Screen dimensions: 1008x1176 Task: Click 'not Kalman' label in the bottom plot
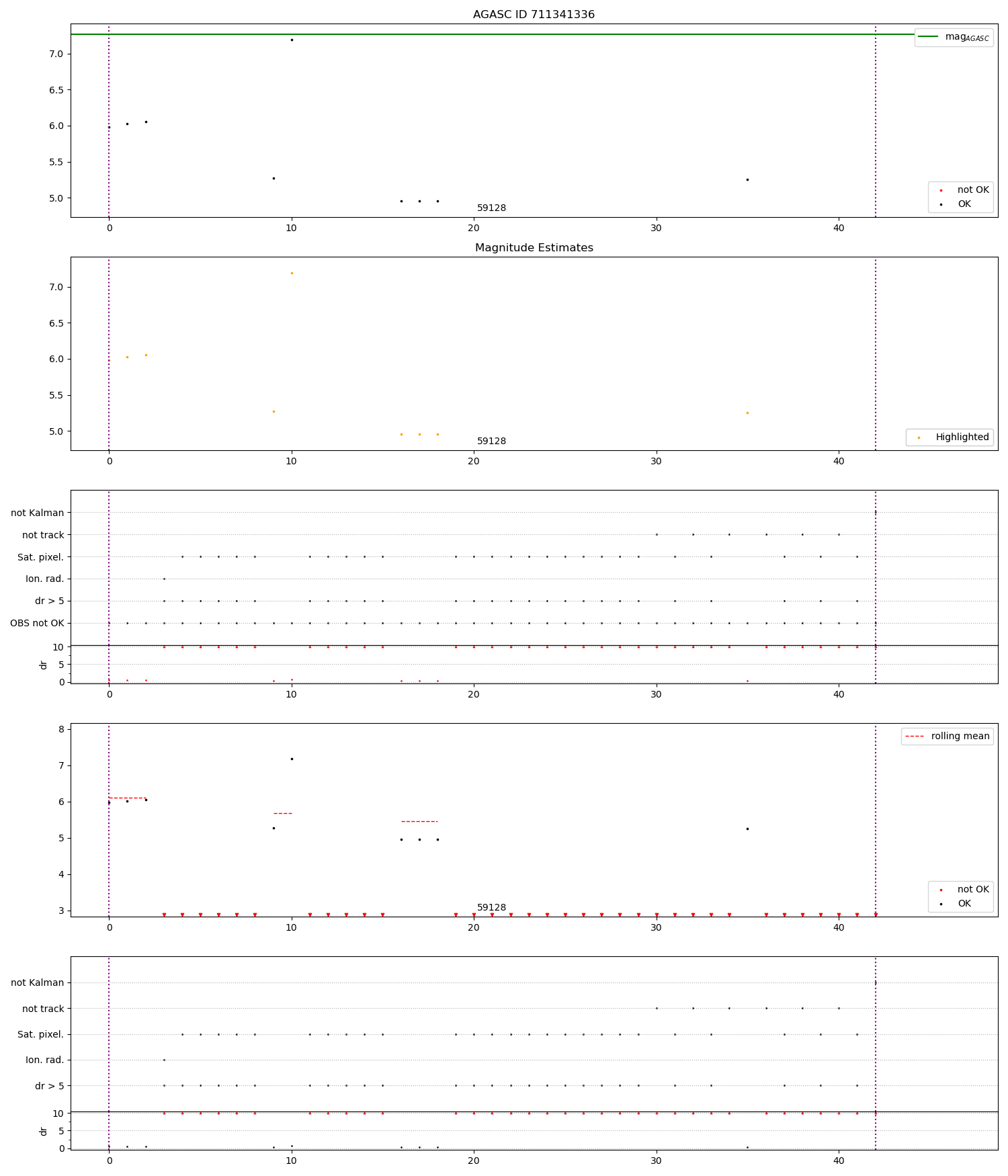pyautogui.click(x=38, y=983)
